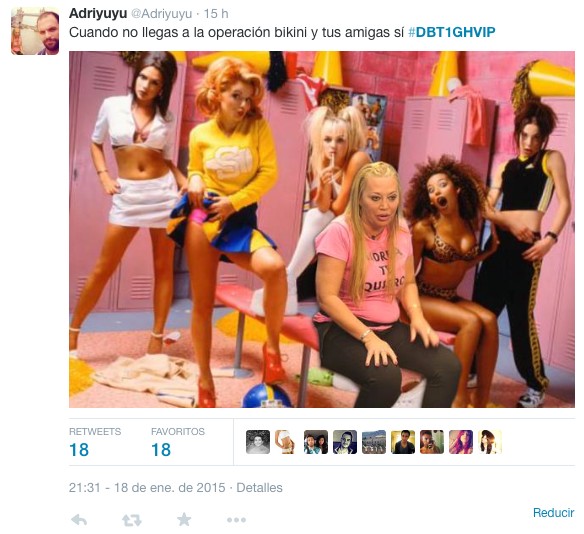This screenshot has height=534, width=584.
Task: Open the pink-haired retweeter avatar
Action: coord(461,442)
